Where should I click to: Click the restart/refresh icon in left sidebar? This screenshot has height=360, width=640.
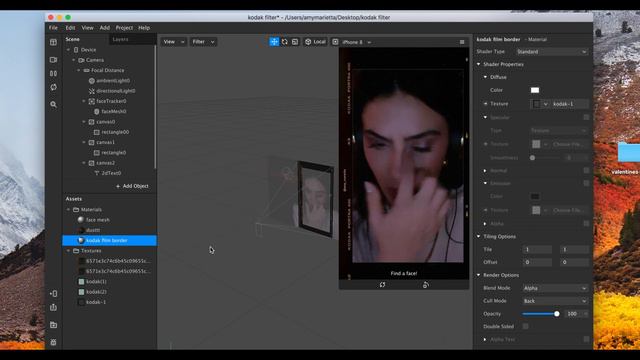tap(53, 87)
